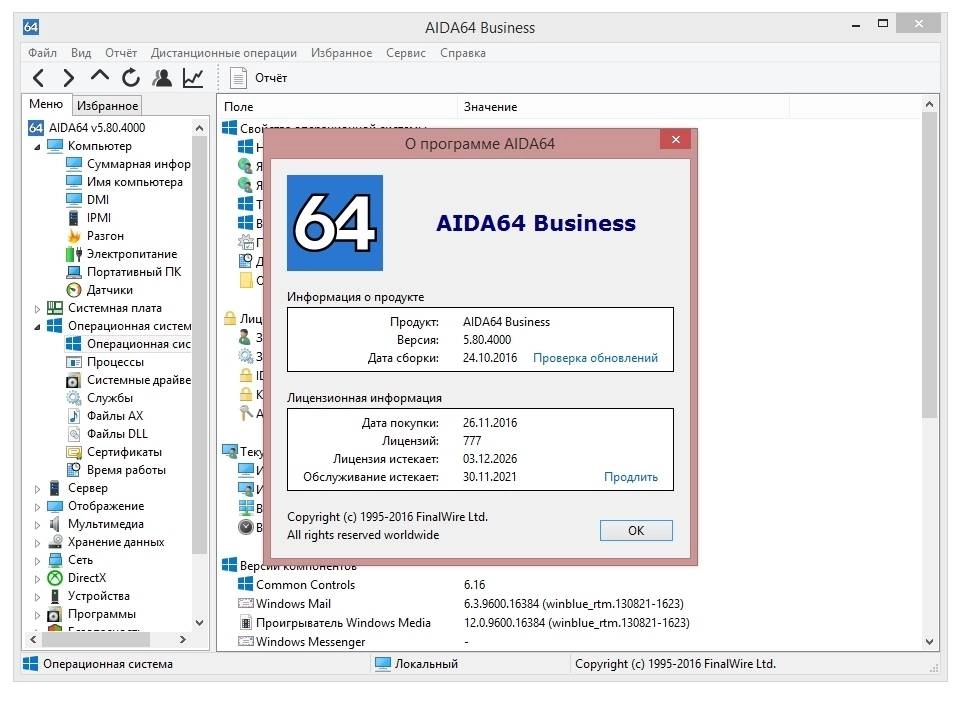Click the Back arrow in toolbar

pyautogui.click(x=39, y=78)
